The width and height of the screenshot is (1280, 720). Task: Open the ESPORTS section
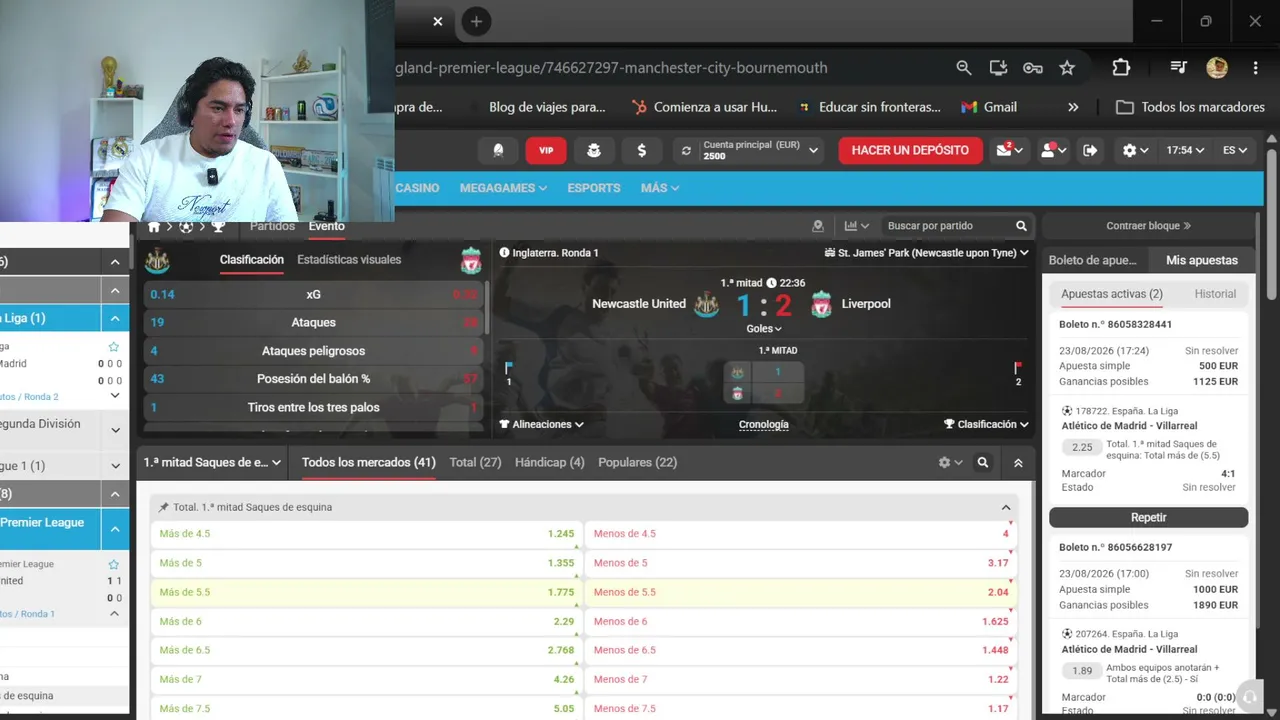pos(594,188)
